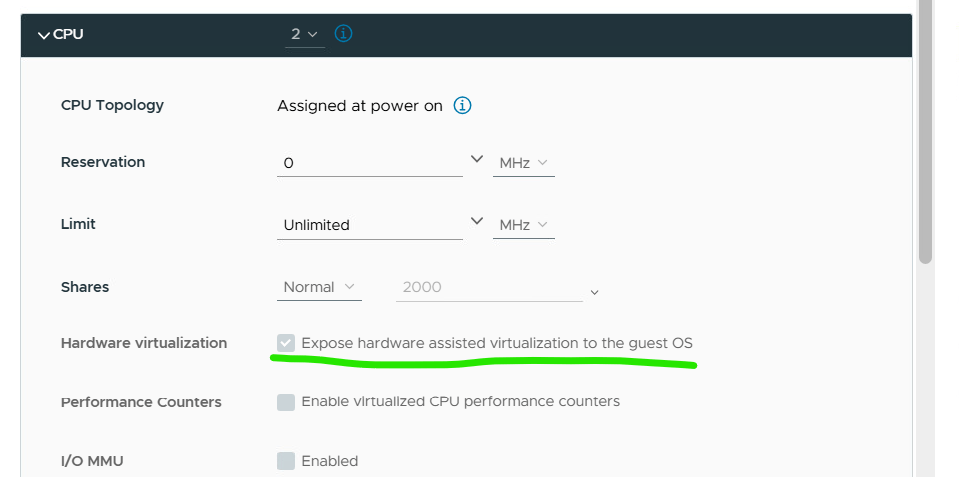The height and width of the screenshot is (477, 959).
Task: Click the CPU Topology info icon
Action: [462, 106]
